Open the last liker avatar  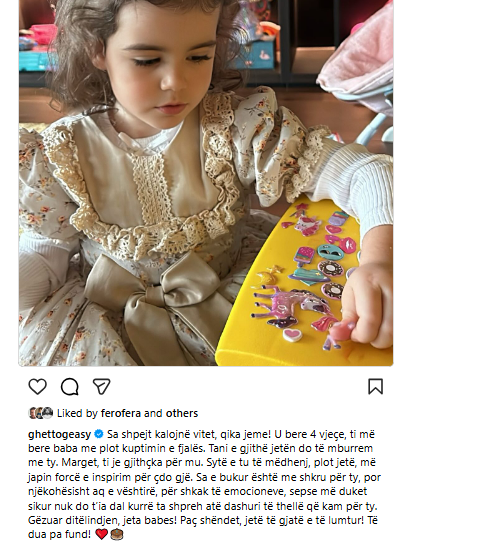pos(48,413)
